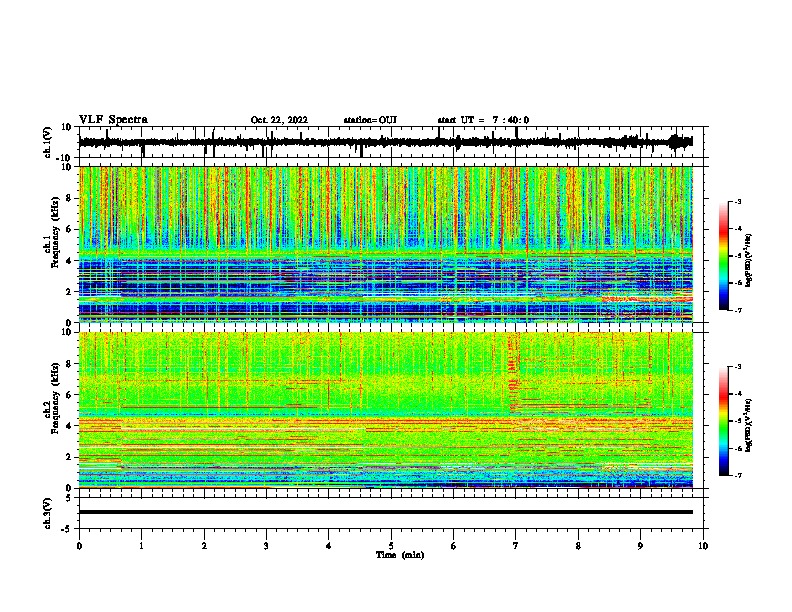Click the ch.2 spectrogram color scale bar
This screenshot has width=792, height=612.
tap(723, 421)
